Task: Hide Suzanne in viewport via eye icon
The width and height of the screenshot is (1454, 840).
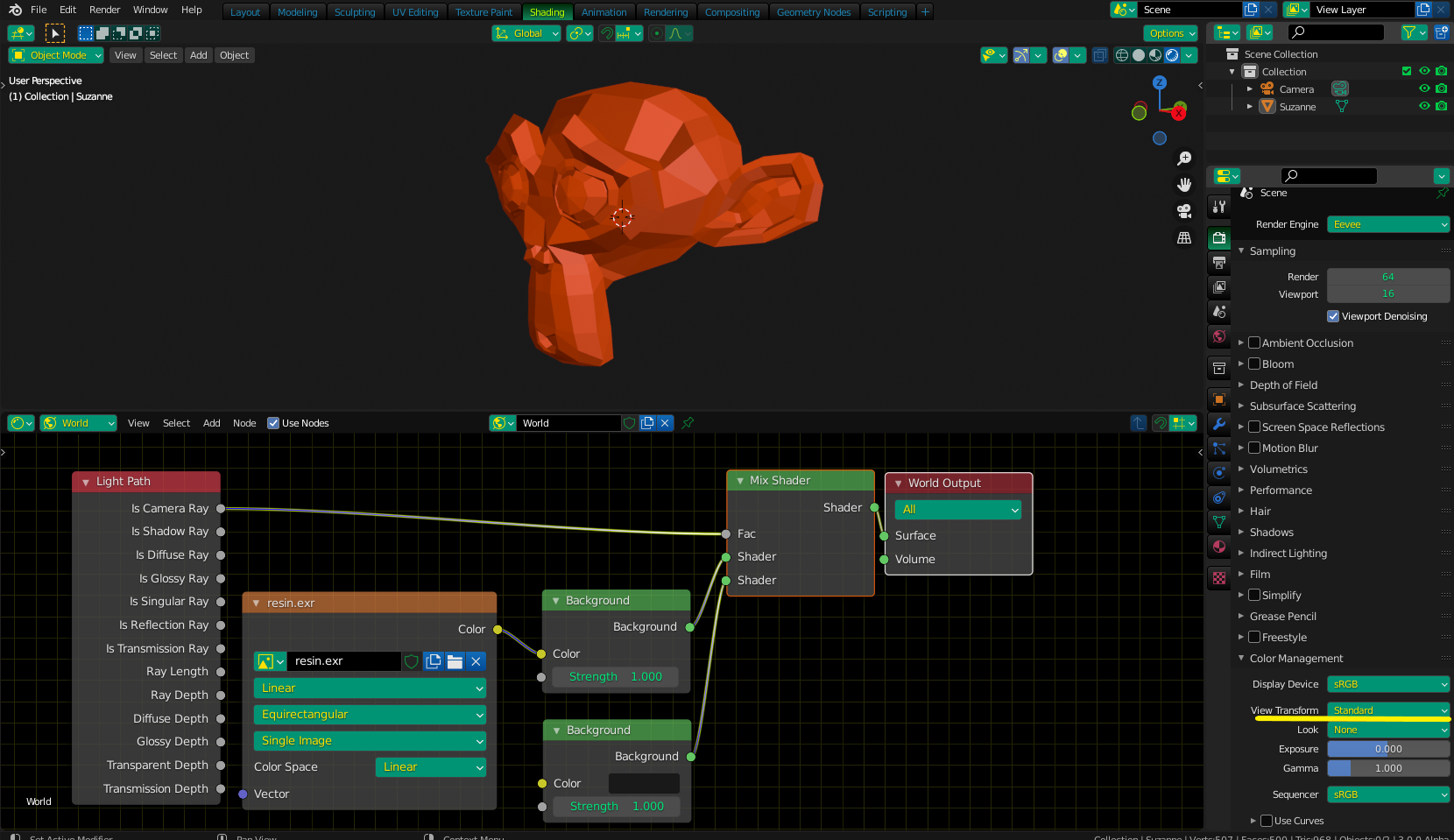Action: coord(1424,106)
